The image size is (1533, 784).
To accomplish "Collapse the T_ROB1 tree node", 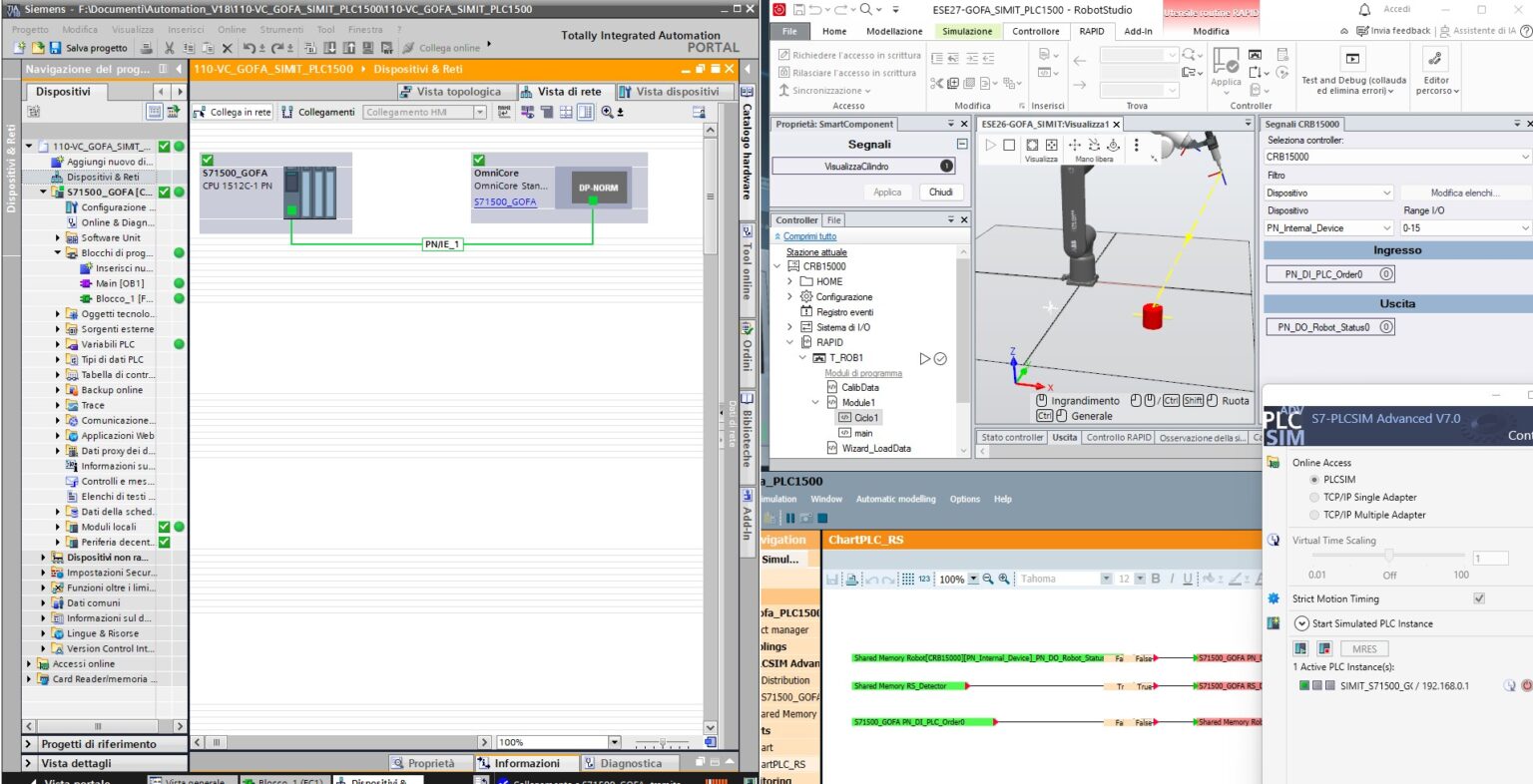I will [802, 357].
